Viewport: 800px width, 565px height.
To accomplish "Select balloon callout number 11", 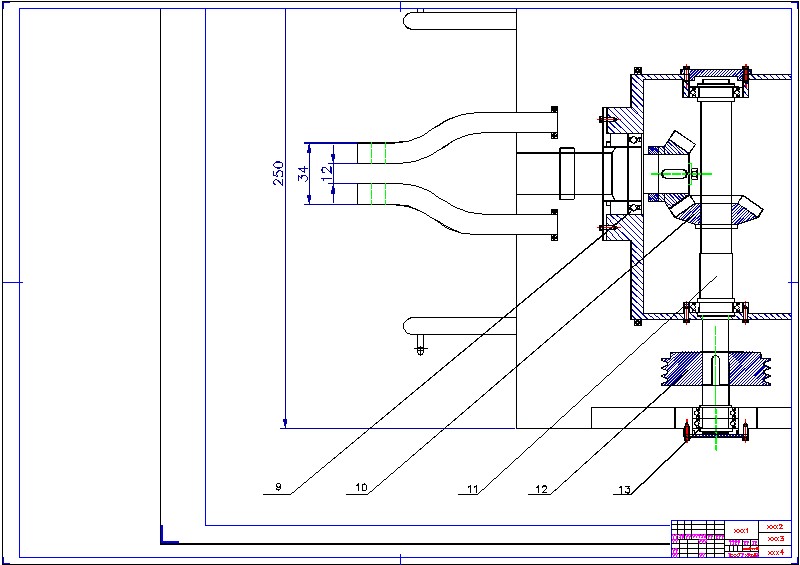I will click(x=473, y=489).
